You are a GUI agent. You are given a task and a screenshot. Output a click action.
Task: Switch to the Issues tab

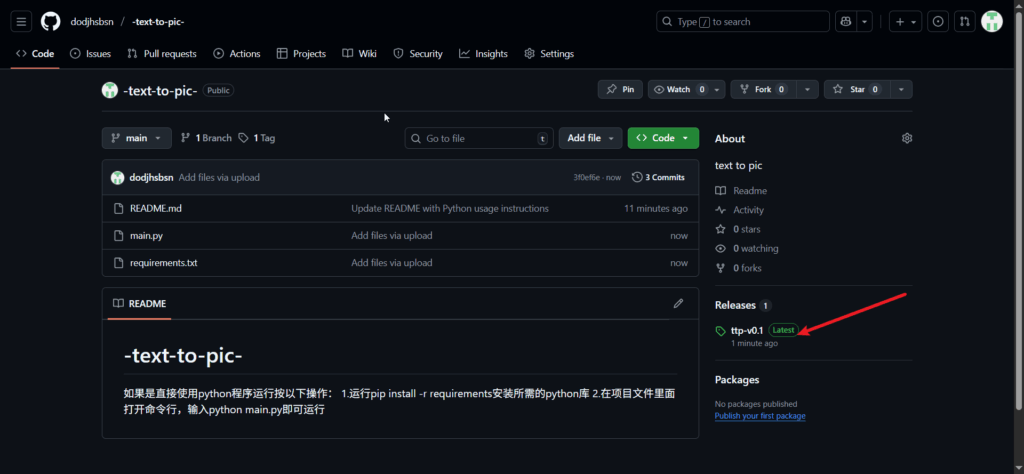click(x=90, y=54)
